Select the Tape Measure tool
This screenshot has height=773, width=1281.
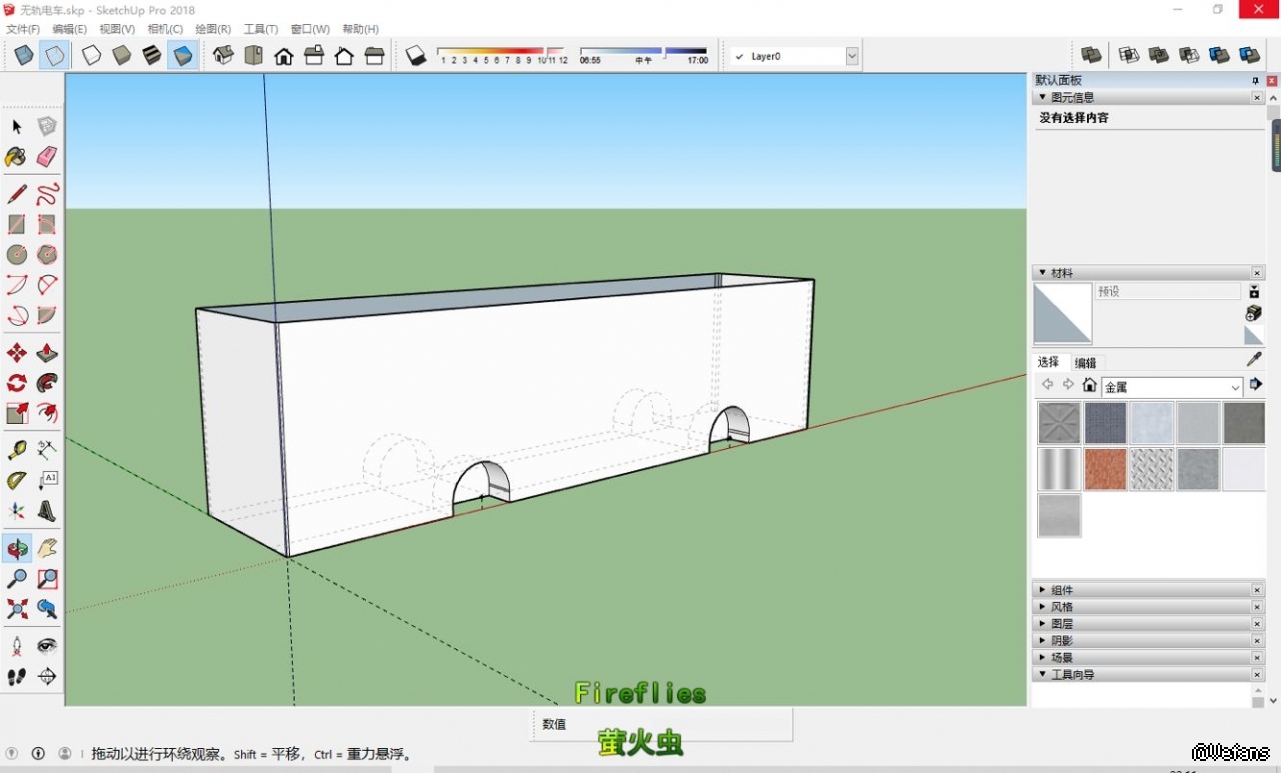pyautogui.click(x=17, y=450)
